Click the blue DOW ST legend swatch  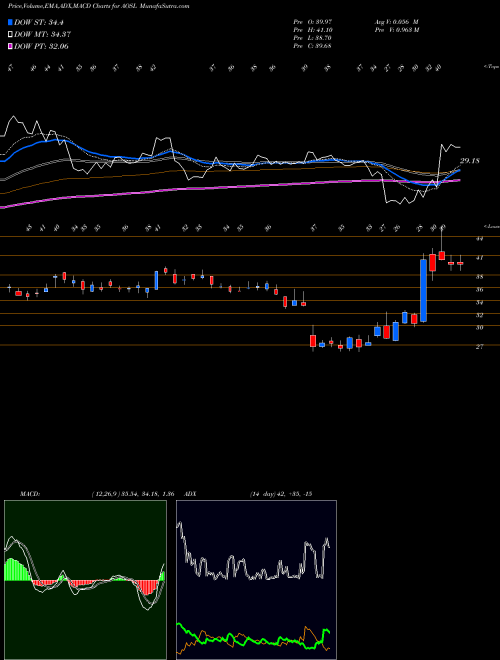(10, 22)
